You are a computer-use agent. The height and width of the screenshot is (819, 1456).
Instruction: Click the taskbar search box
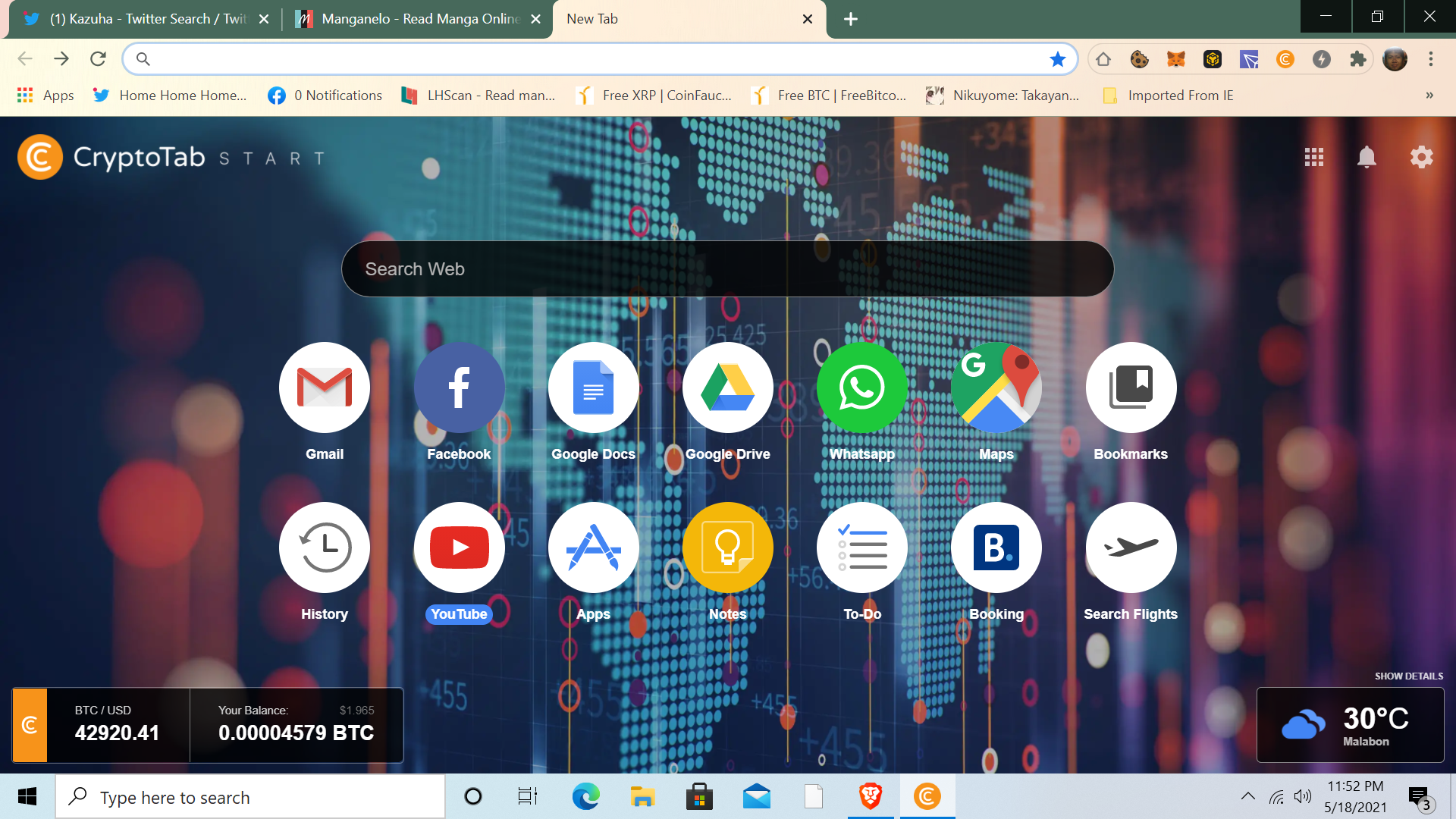(x=250, y=796)
